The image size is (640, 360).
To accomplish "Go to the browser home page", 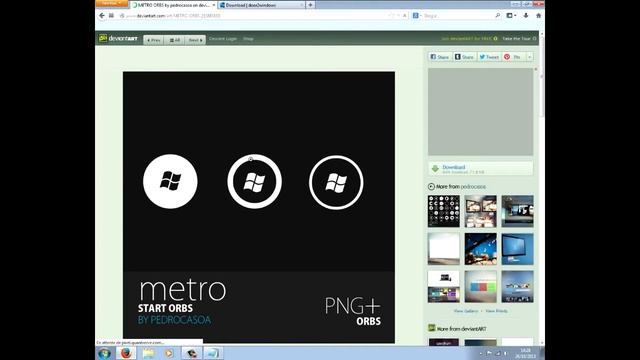I will [x=538, y=16].
